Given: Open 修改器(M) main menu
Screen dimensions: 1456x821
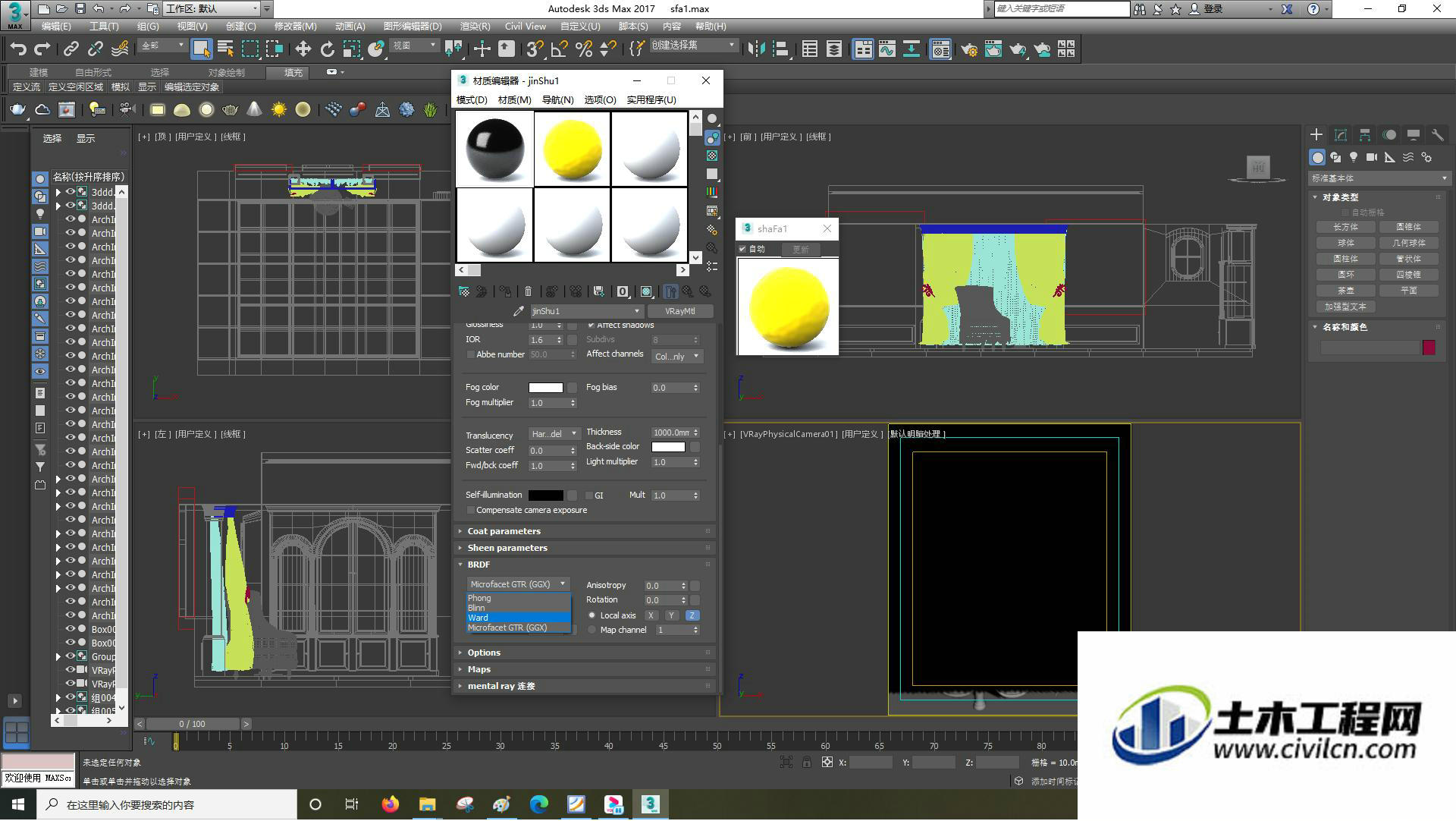Looking at the screenshot, I should [295, 27].
